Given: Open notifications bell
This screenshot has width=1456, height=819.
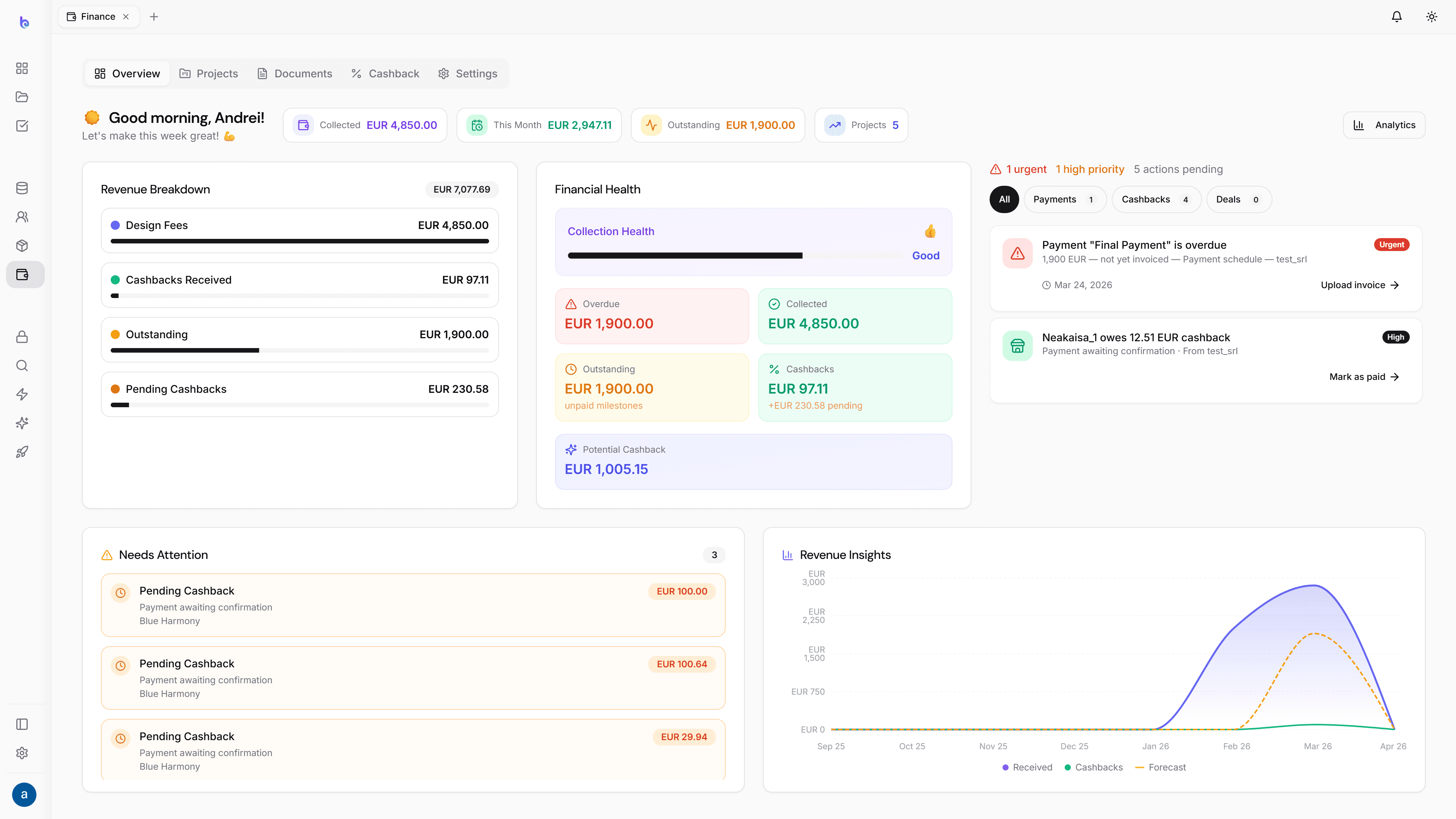Looking at the screenshot, I should pos(1396,16).
